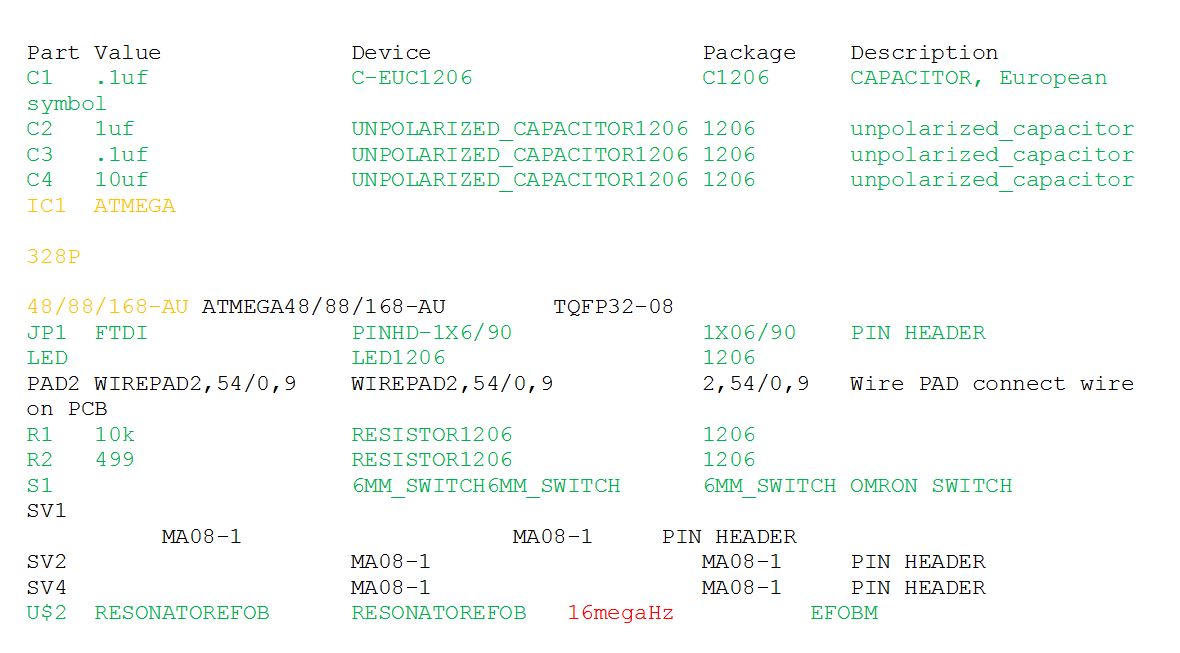
Task: Select the PAD2 part label
Action: tap(53, 384)
